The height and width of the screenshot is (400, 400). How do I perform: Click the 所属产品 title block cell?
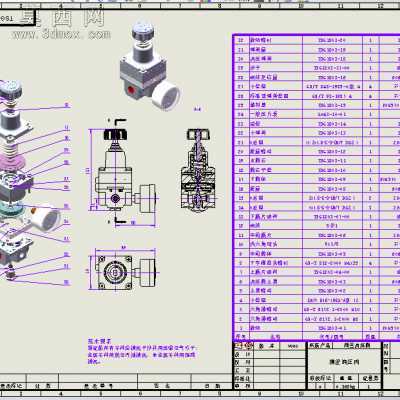coord(320,346)
